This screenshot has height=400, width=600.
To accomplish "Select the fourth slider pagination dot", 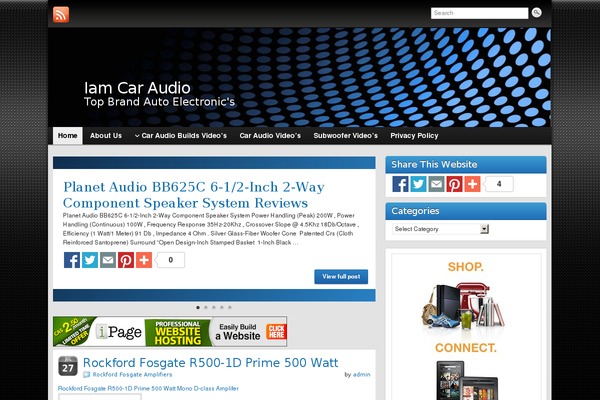I will (x=222, y=307).
